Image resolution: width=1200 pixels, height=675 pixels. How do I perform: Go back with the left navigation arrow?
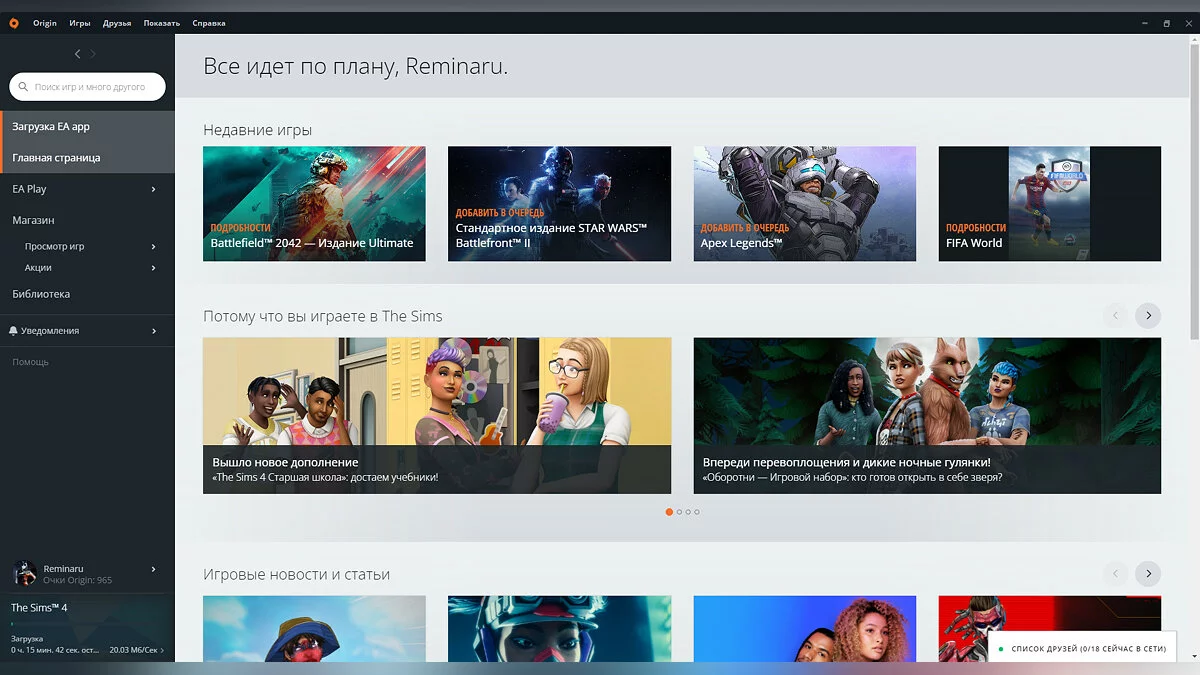(78, 54)
